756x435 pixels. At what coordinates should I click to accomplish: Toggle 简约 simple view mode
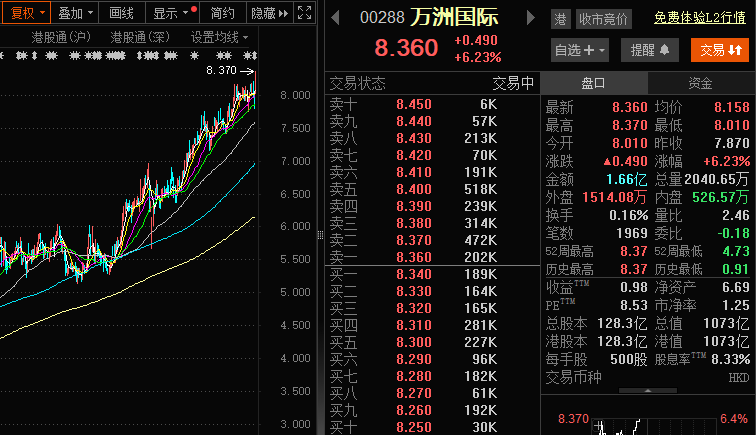click(223, 13)
